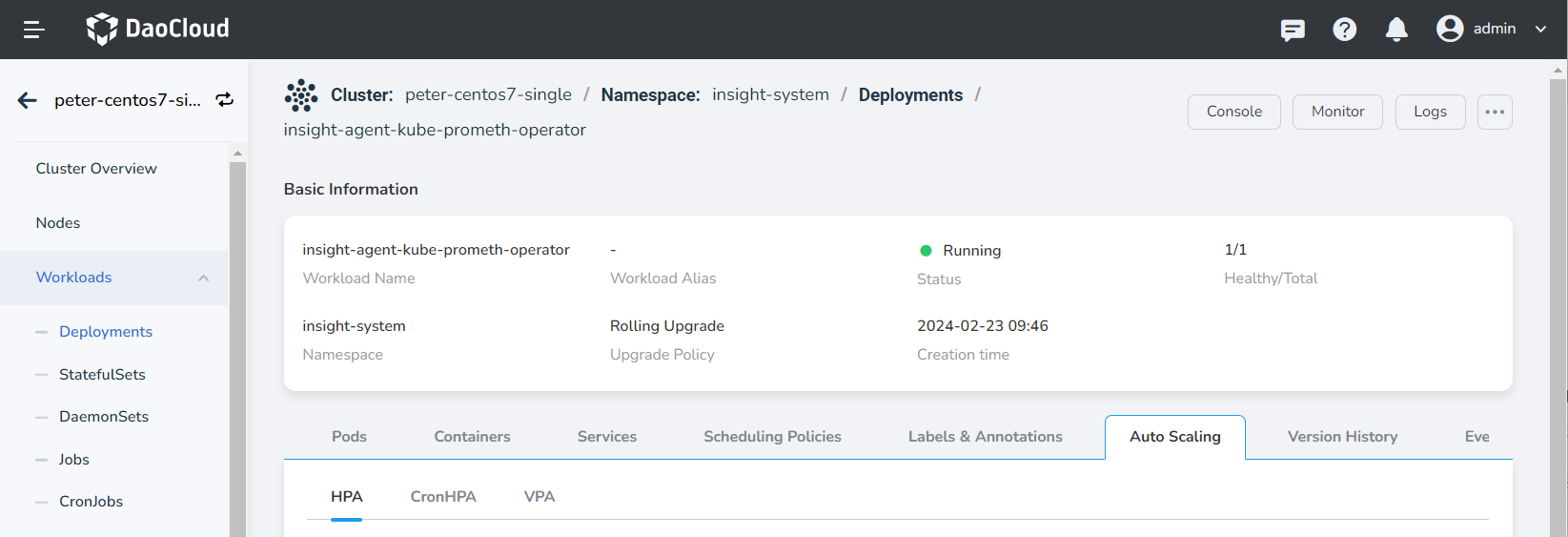Click the Console button

(x=1233, y=112)
